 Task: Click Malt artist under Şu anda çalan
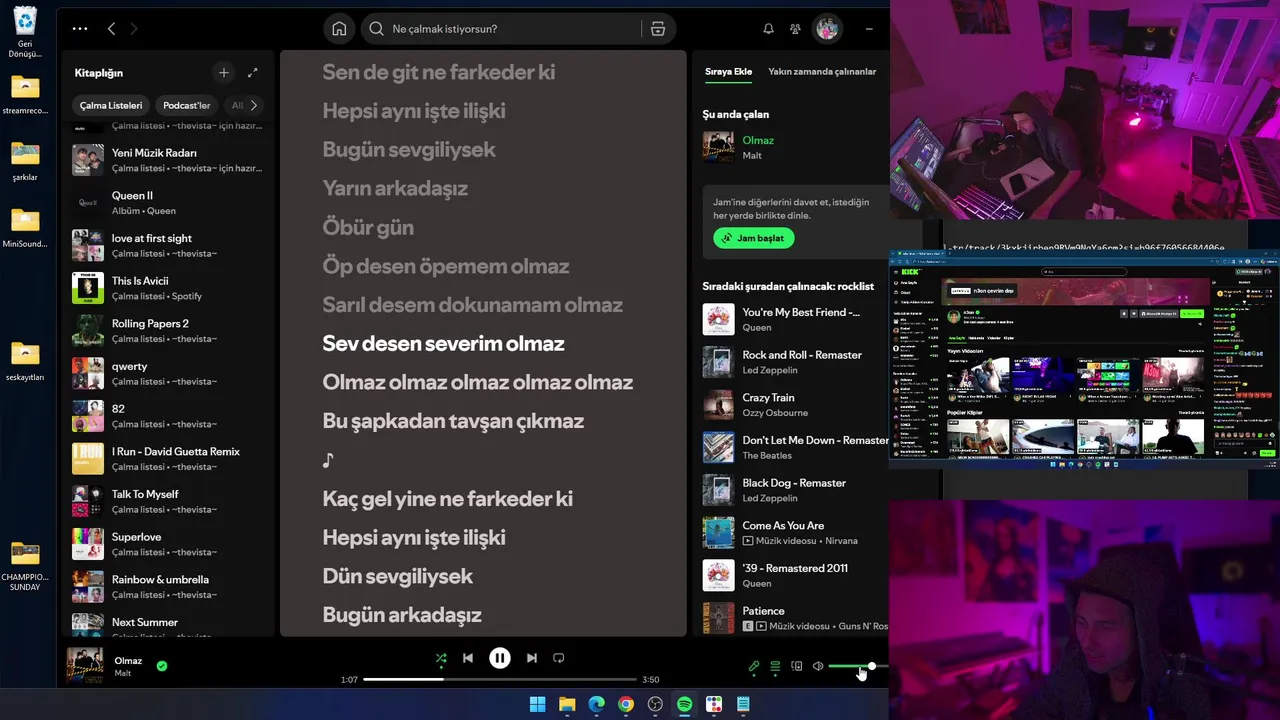tap(752, 156)
